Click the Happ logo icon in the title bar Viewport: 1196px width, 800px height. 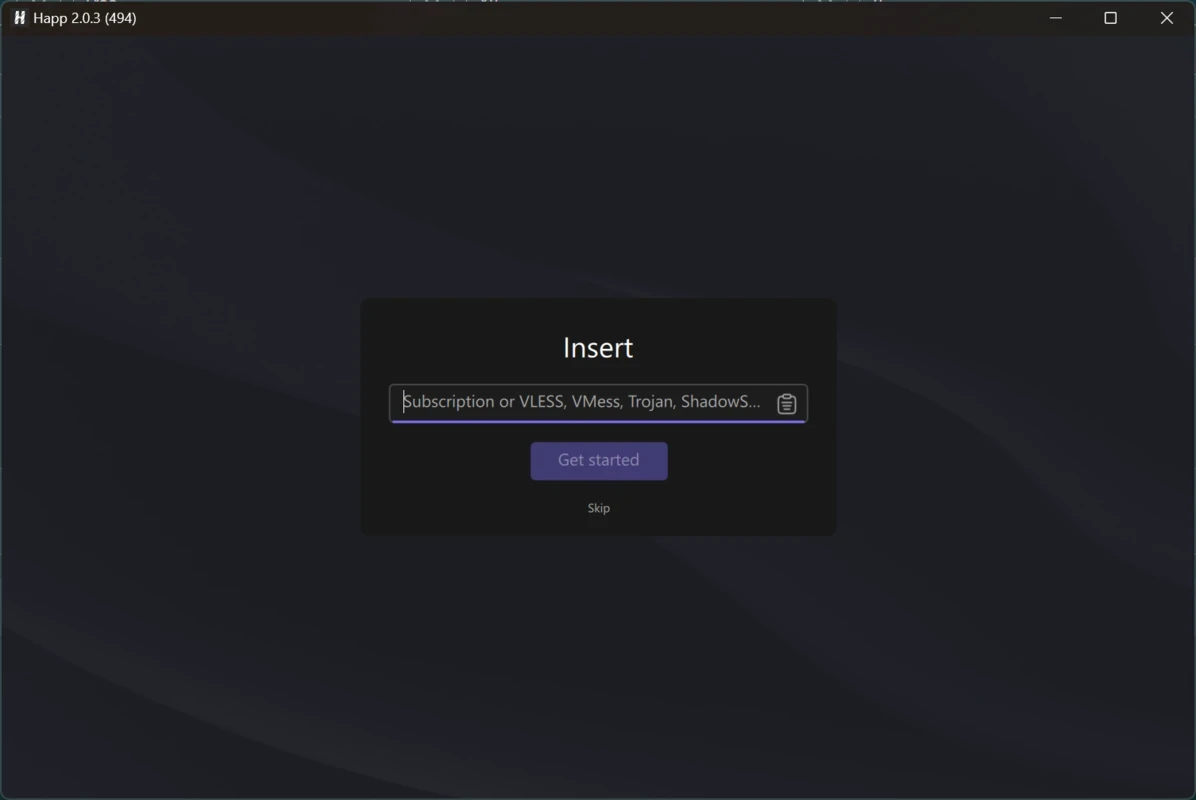tap(20, 18)
